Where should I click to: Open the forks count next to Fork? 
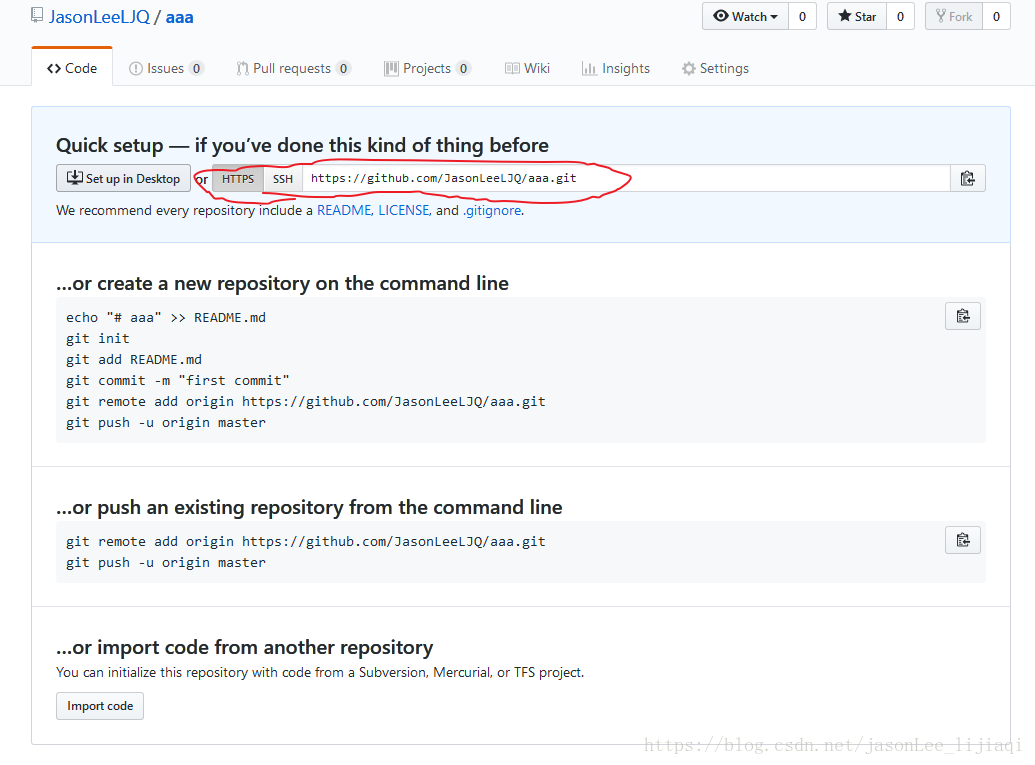click(997, 17)
